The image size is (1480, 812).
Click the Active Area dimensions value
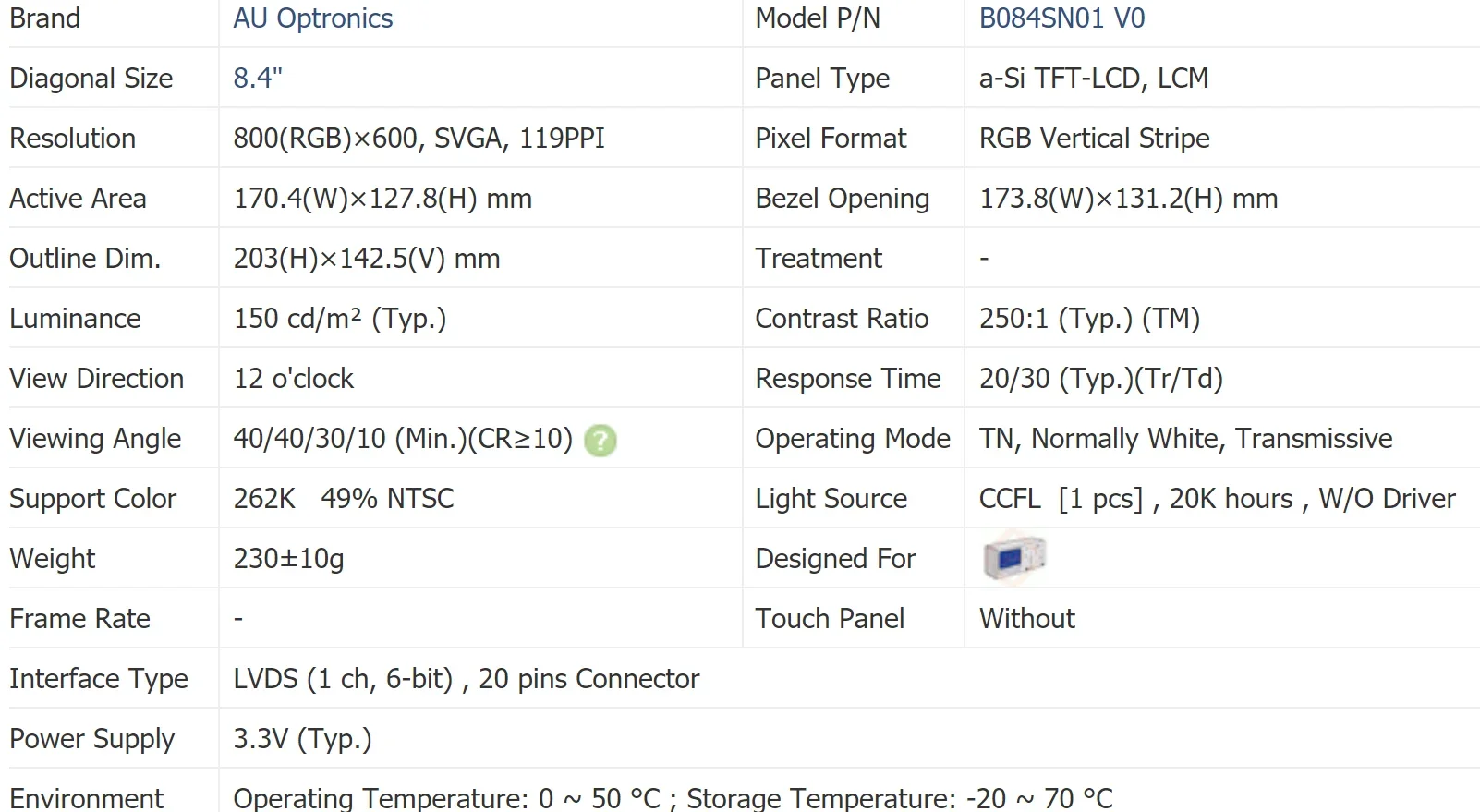tap(382, 199)
